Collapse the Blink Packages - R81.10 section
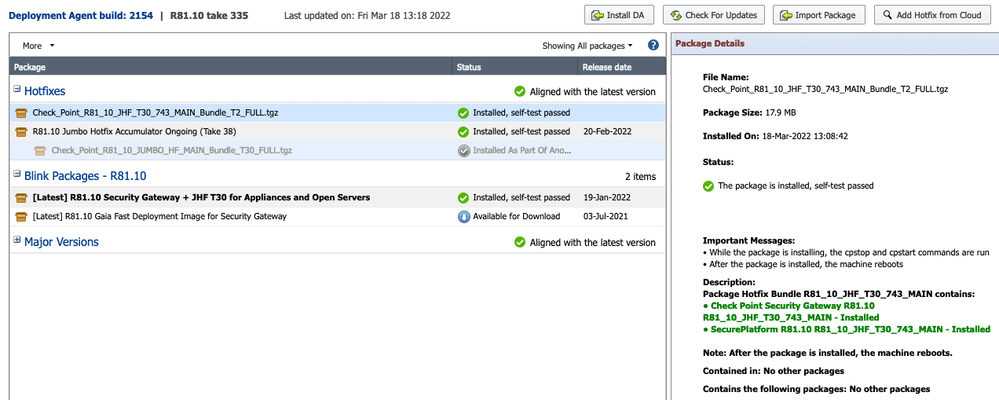The height and width of the screenshot is (400, 999). coord(17,175)
